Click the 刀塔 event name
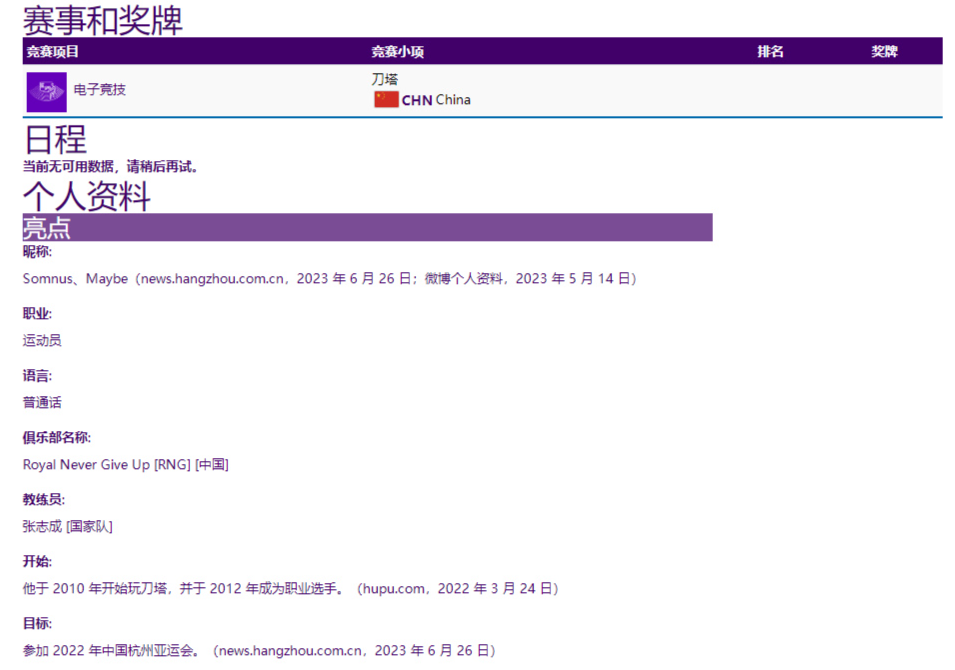Image resolution: width=955 pixels, height=670 pixels. click(385, 79)
